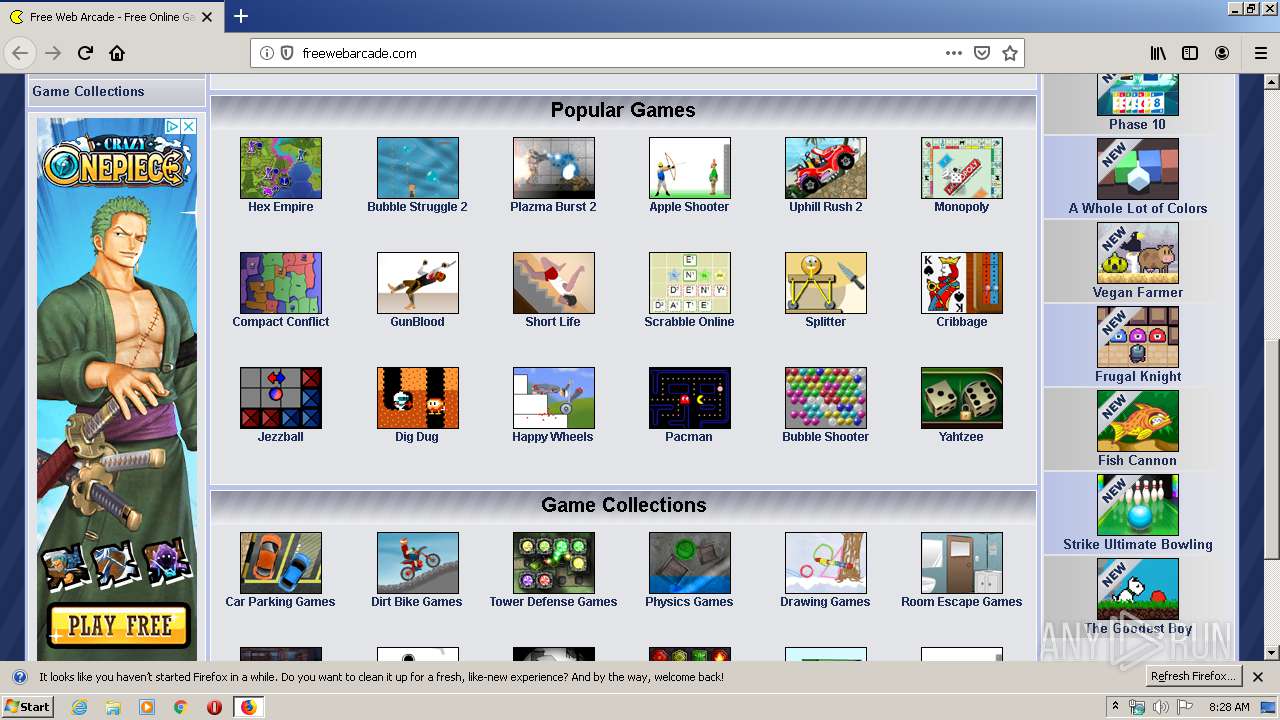Switch to Firefox taskbar button
The height and width of the screenshot is (720, 1280).
click(248, 707)
